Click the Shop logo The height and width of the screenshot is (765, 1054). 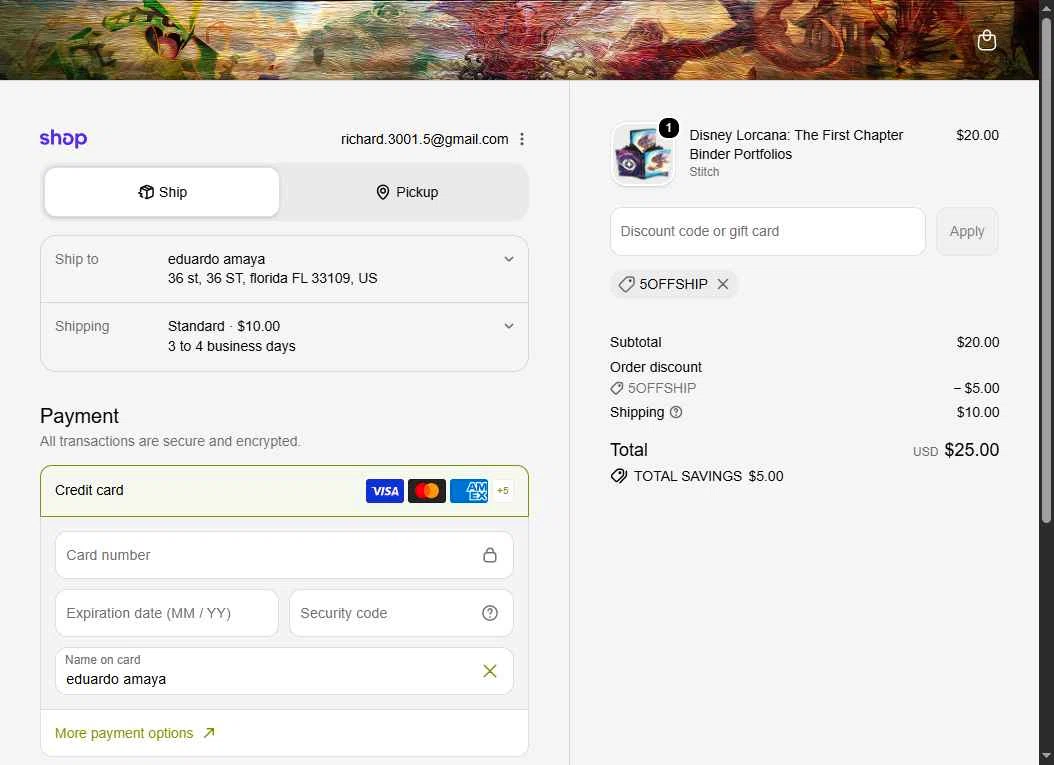click(x=63, y=138)
